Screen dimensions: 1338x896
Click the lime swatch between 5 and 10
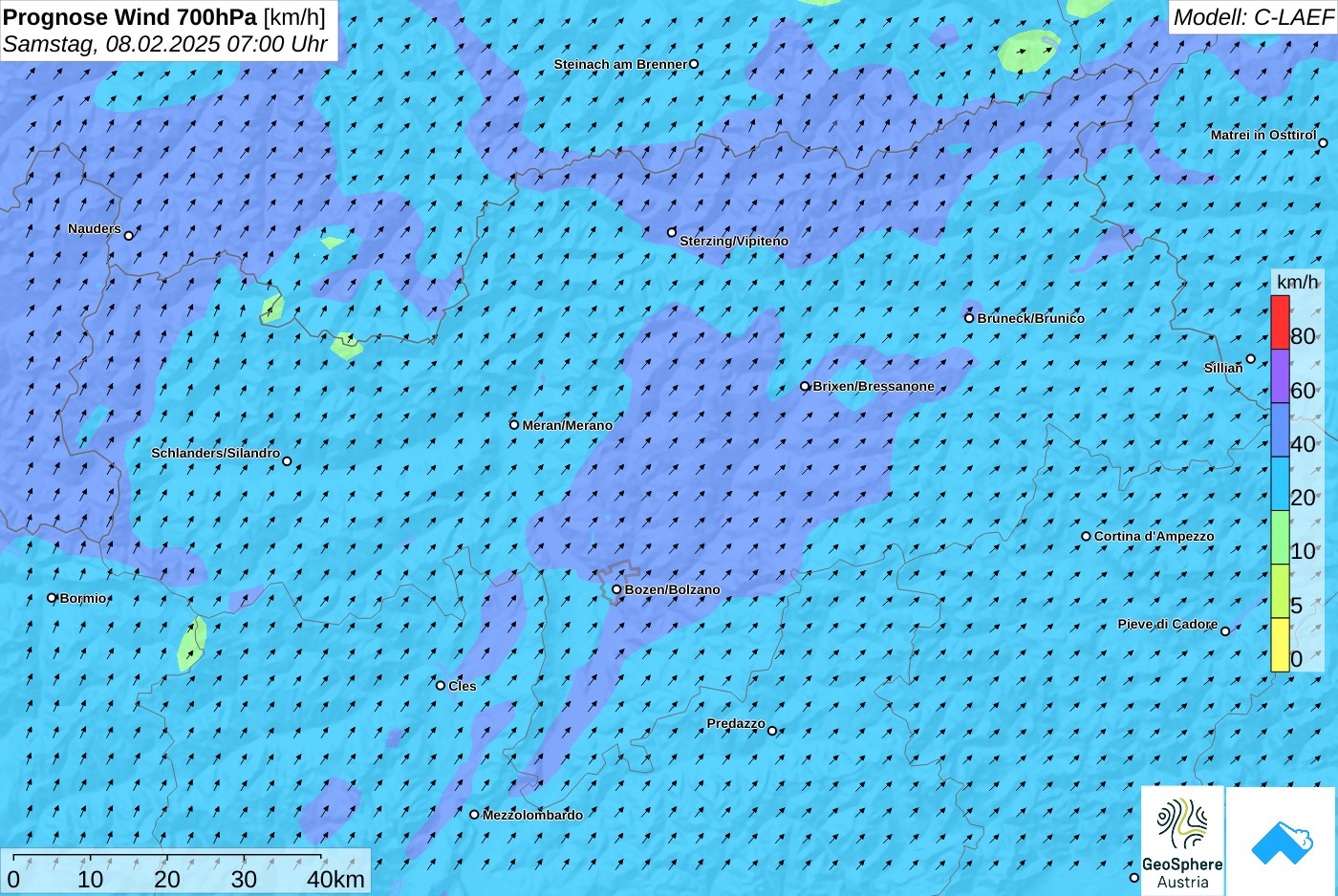(x=1280, y=591)
